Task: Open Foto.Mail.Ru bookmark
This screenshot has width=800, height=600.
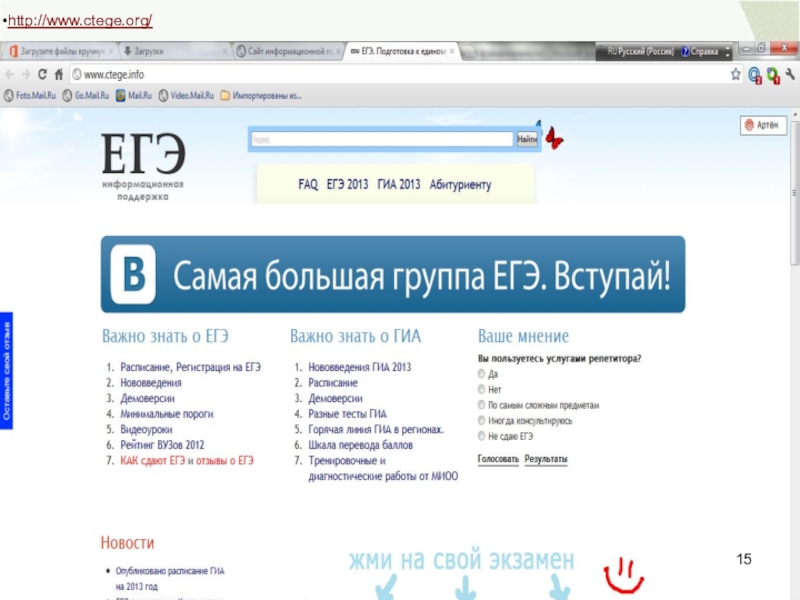Action: click(x=30, y=95)
